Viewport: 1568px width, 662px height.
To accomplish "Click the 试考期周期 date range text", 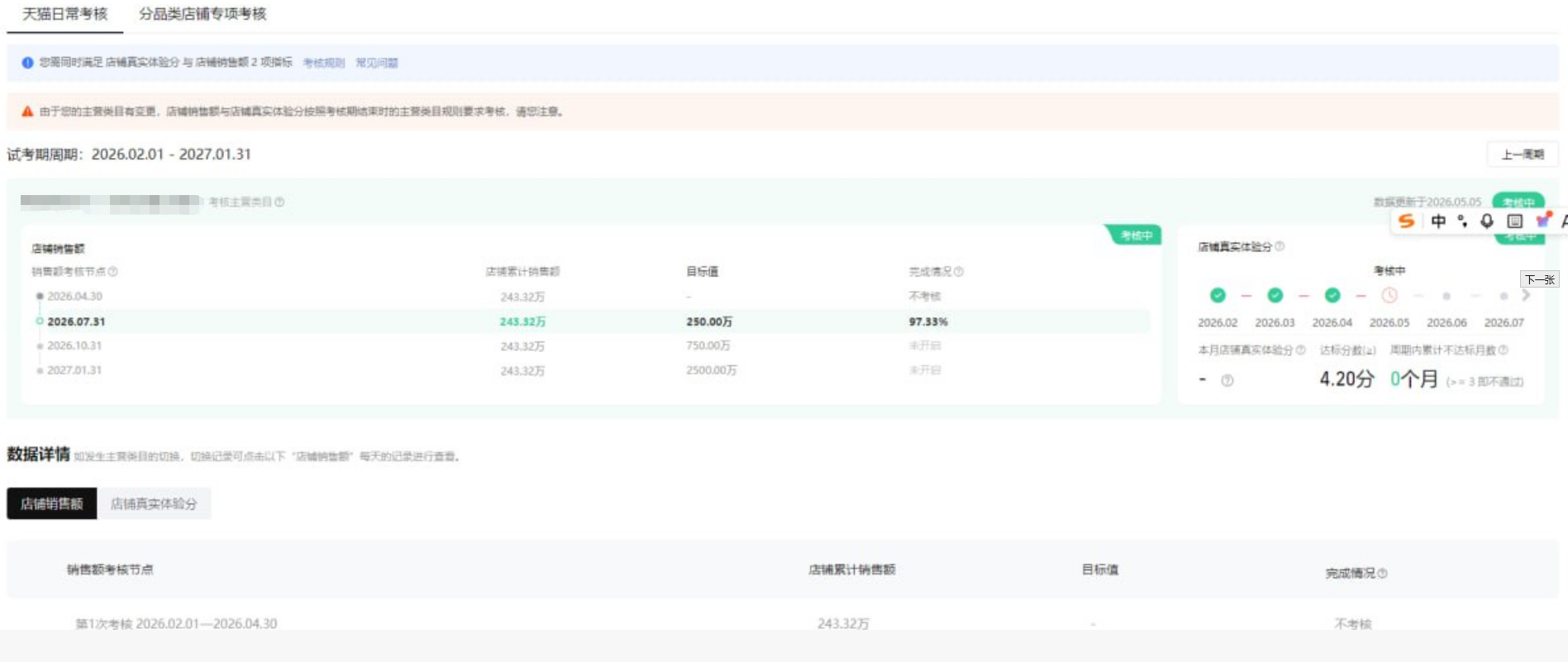I will pyautogui.click(x=129, y=155).
